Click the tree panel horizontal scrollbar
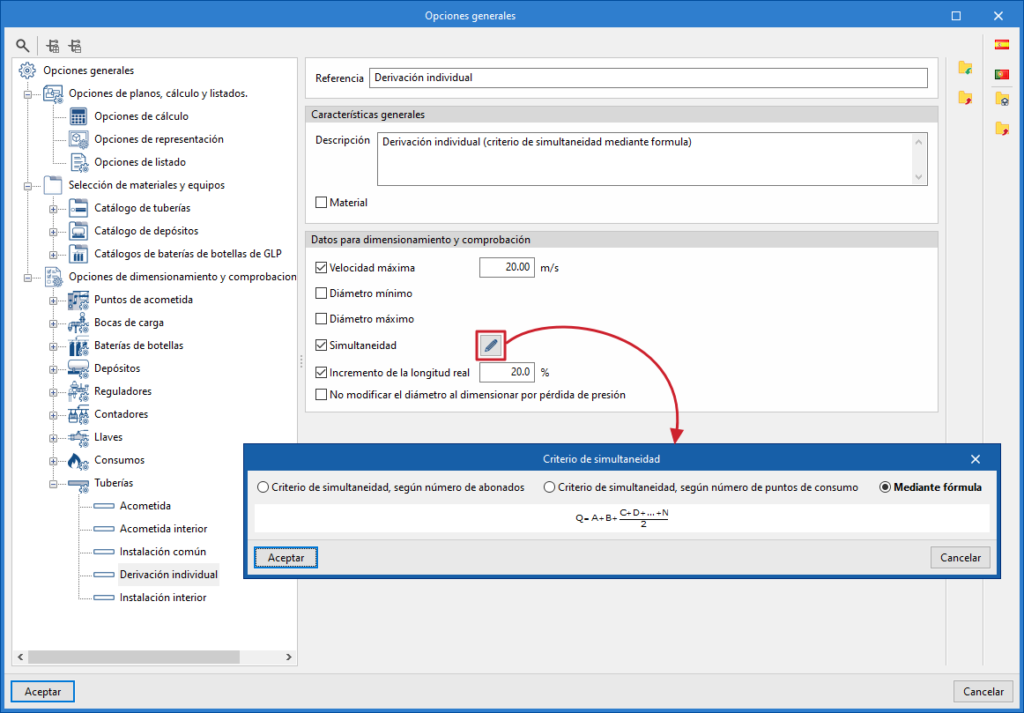The height and width of the screenshot is (713, 1024). click(x=134, y=656)
